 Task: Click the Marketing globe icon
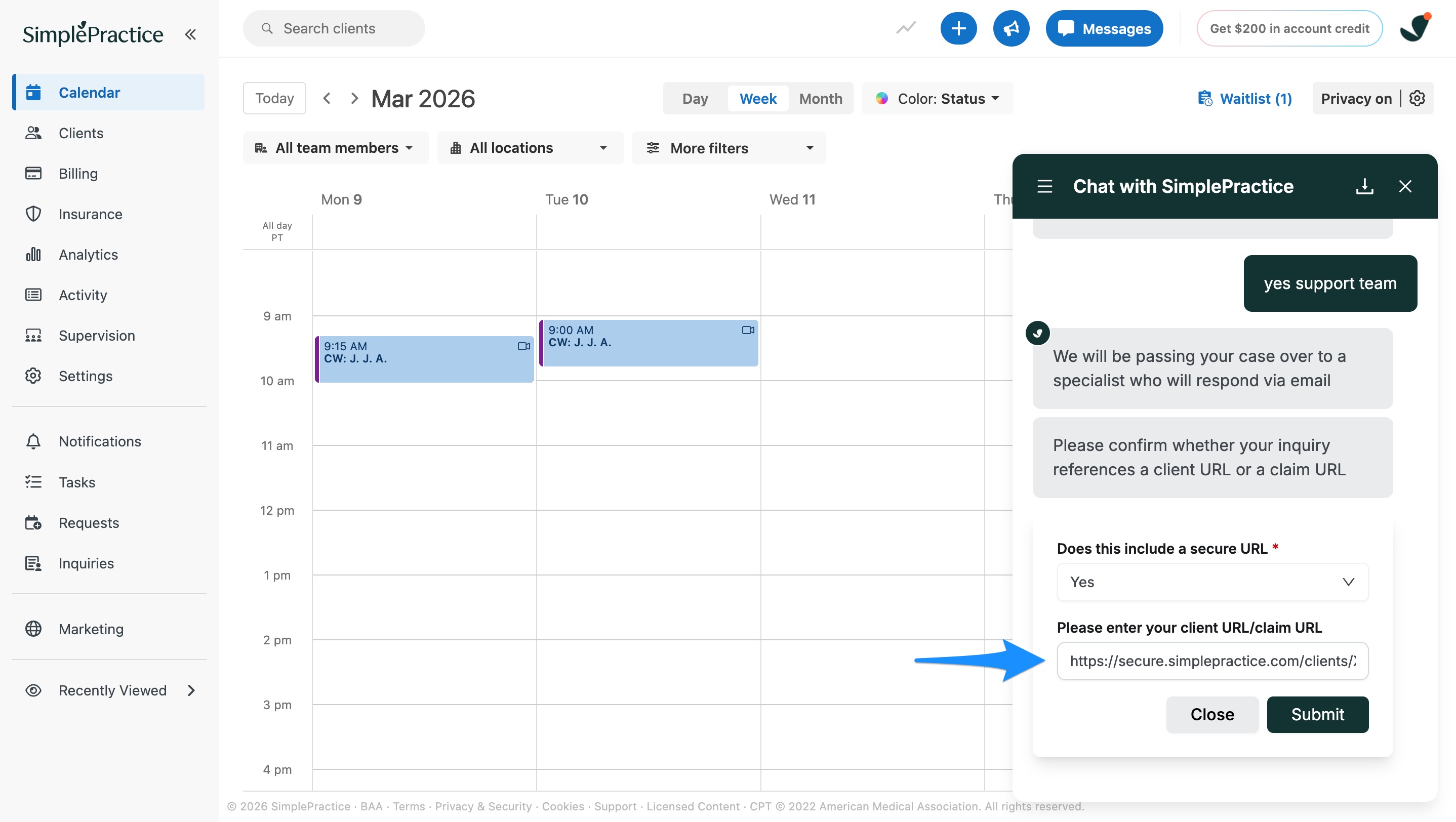(x=33, y=629)
